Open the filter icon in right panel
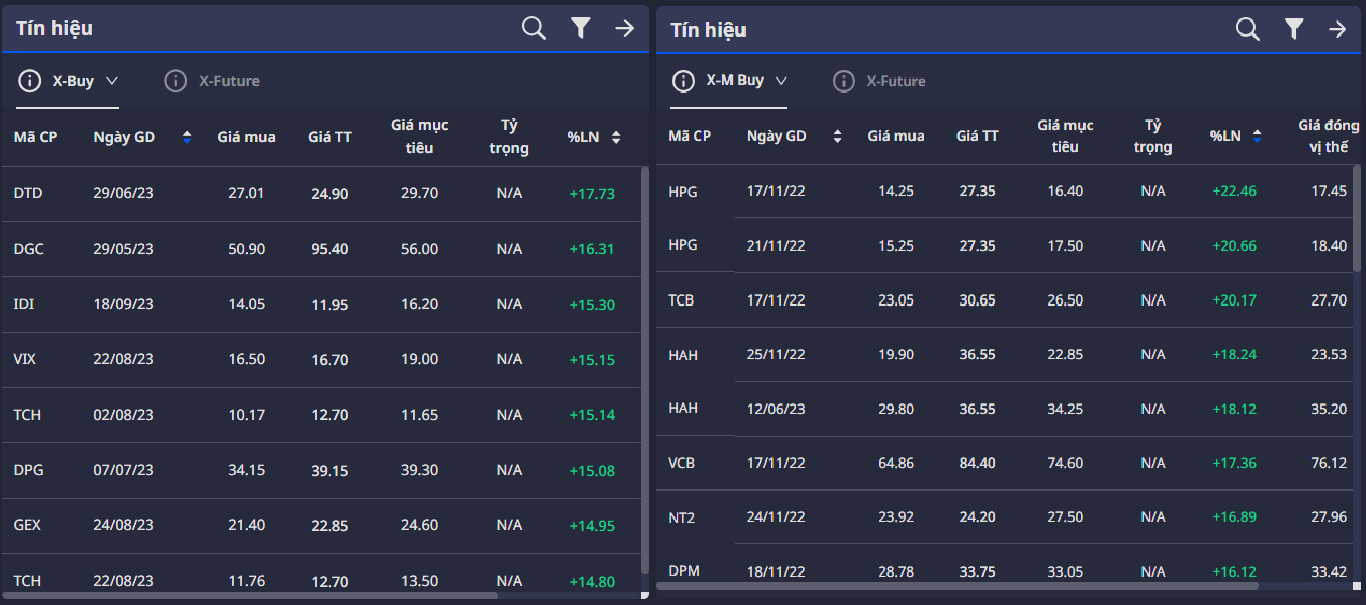 point(1294,30)
